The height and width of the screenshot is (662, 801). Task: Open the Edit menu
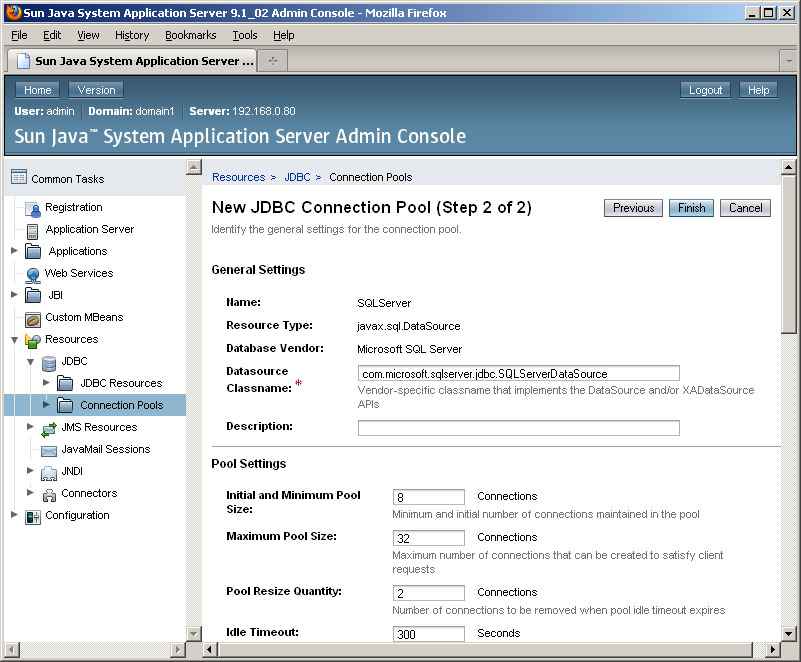(x=52, y=35)
